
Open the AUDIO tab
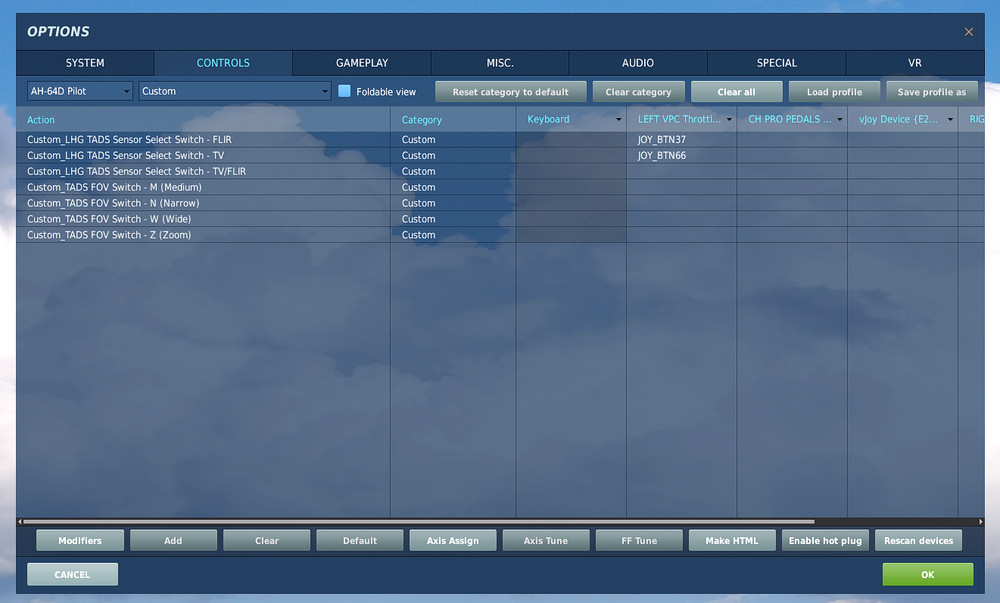coord(638,63)
